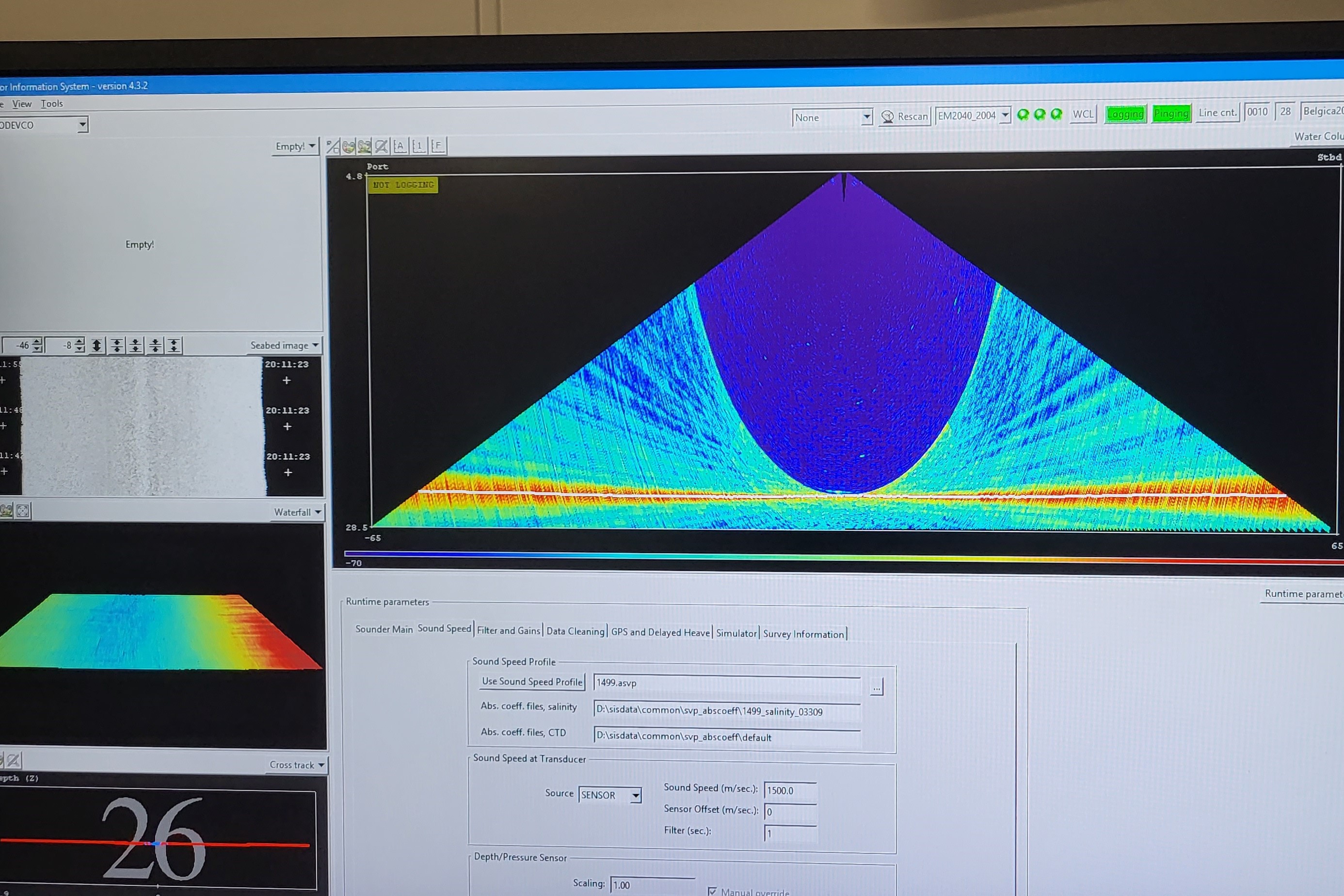Open the Tools menu
Screen dimensions: 1344x896
pyautogui.click(x=51, y=104)
